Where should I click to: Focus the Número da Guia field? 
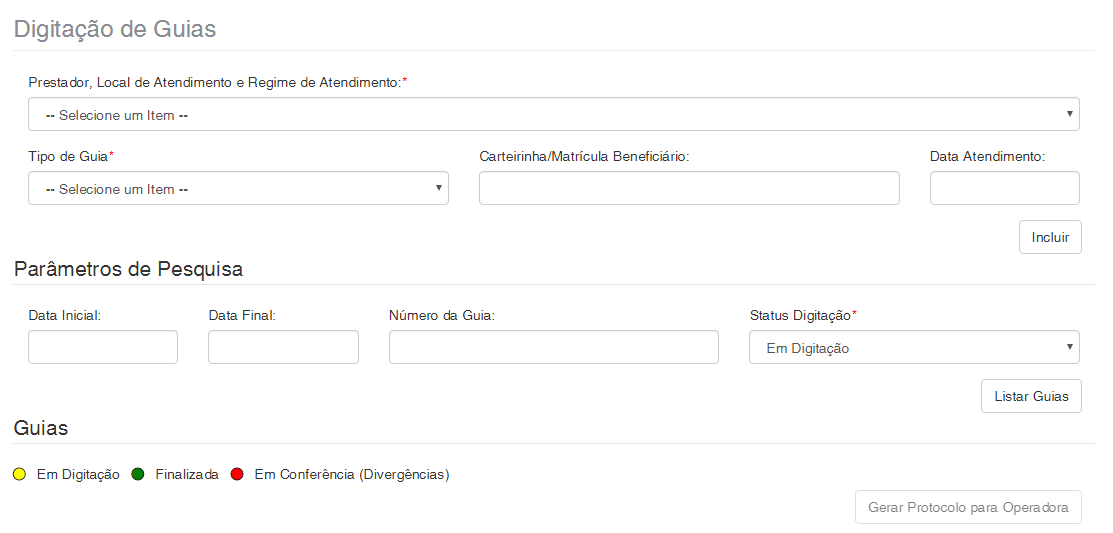pyautogui.click(x=553, y=348)
